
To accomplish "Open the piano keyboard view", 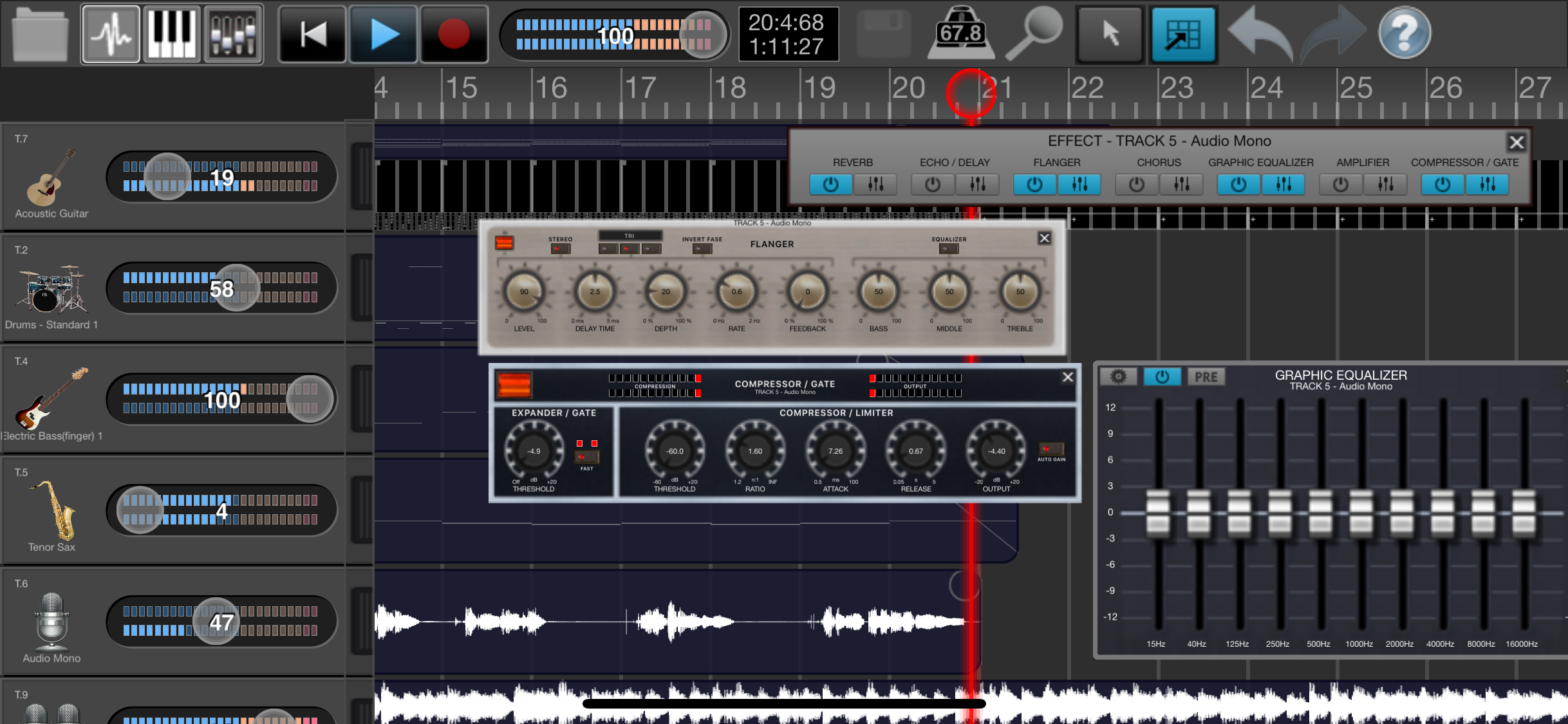I will click(171, 33).
